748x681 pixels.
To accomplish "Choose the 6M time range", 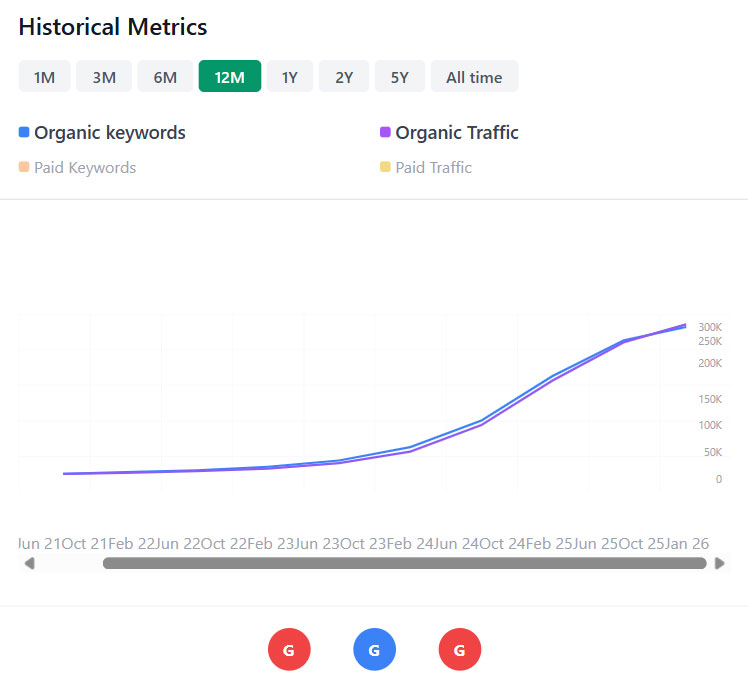I will coord(165,77).
